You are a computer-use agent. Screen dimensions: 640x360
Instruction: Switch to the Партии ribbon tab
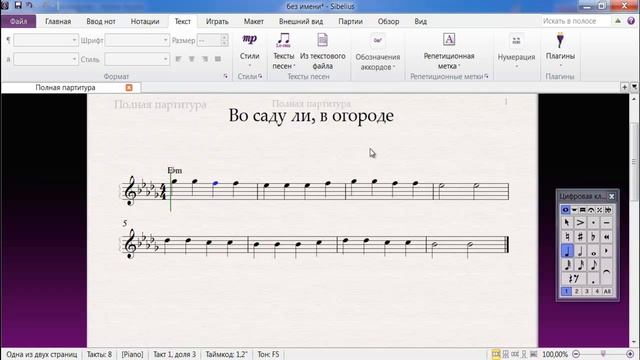pyautogui.click(x=350, y=21)
